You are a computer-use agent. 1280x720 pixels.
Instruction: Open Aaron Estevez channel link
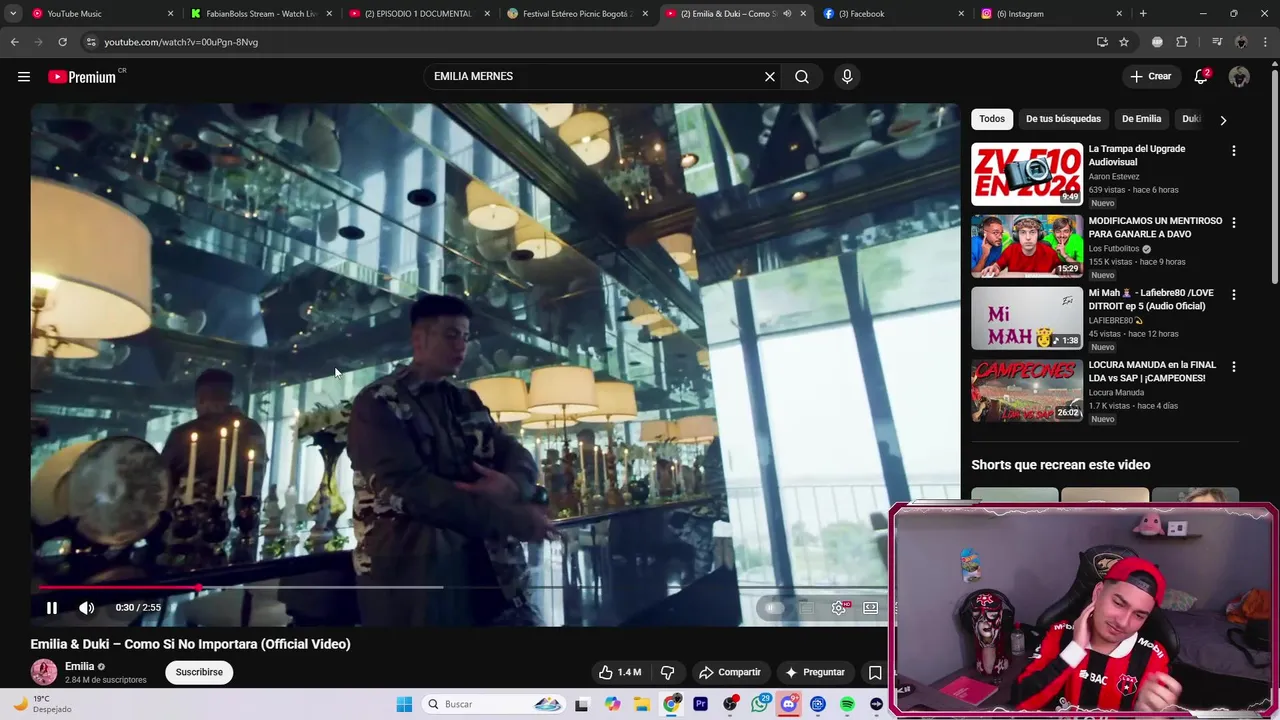coord(1113,177)
